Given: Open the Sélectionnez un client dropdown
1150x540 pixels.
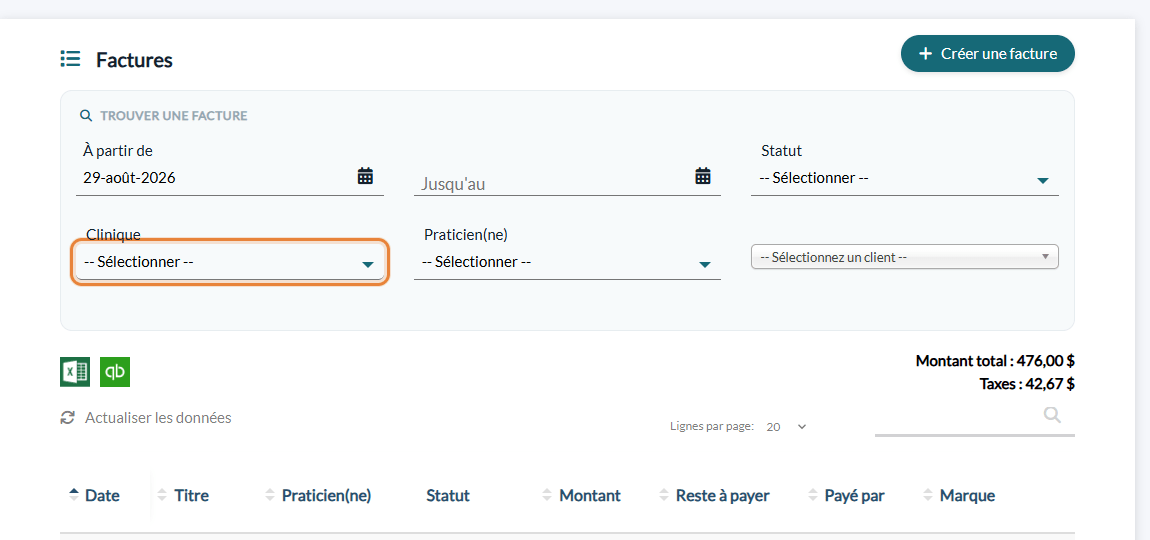Looking at the screenshot, I should 904,257.
